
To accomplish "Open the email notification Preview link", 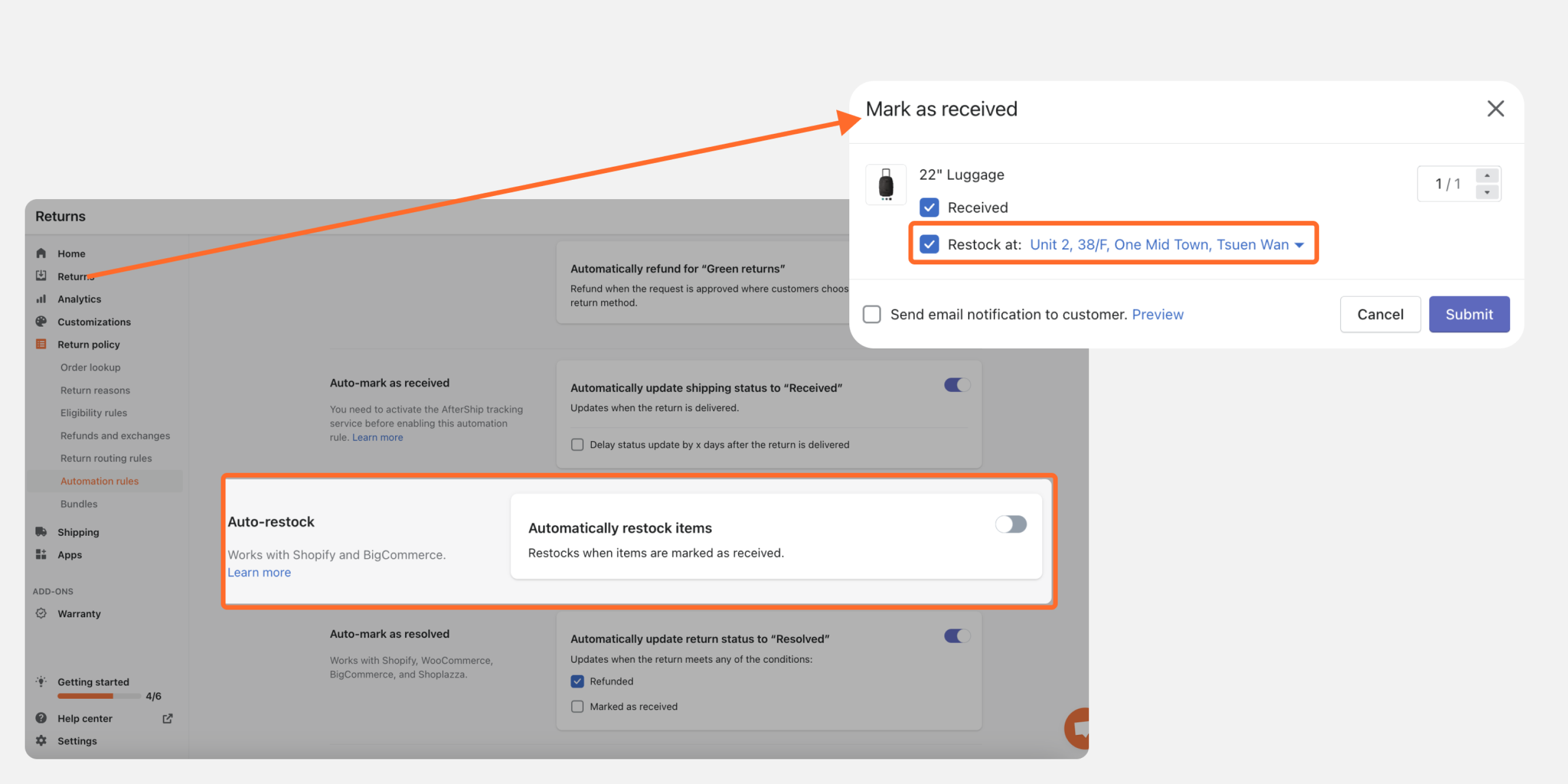I will pos(1157,315).
